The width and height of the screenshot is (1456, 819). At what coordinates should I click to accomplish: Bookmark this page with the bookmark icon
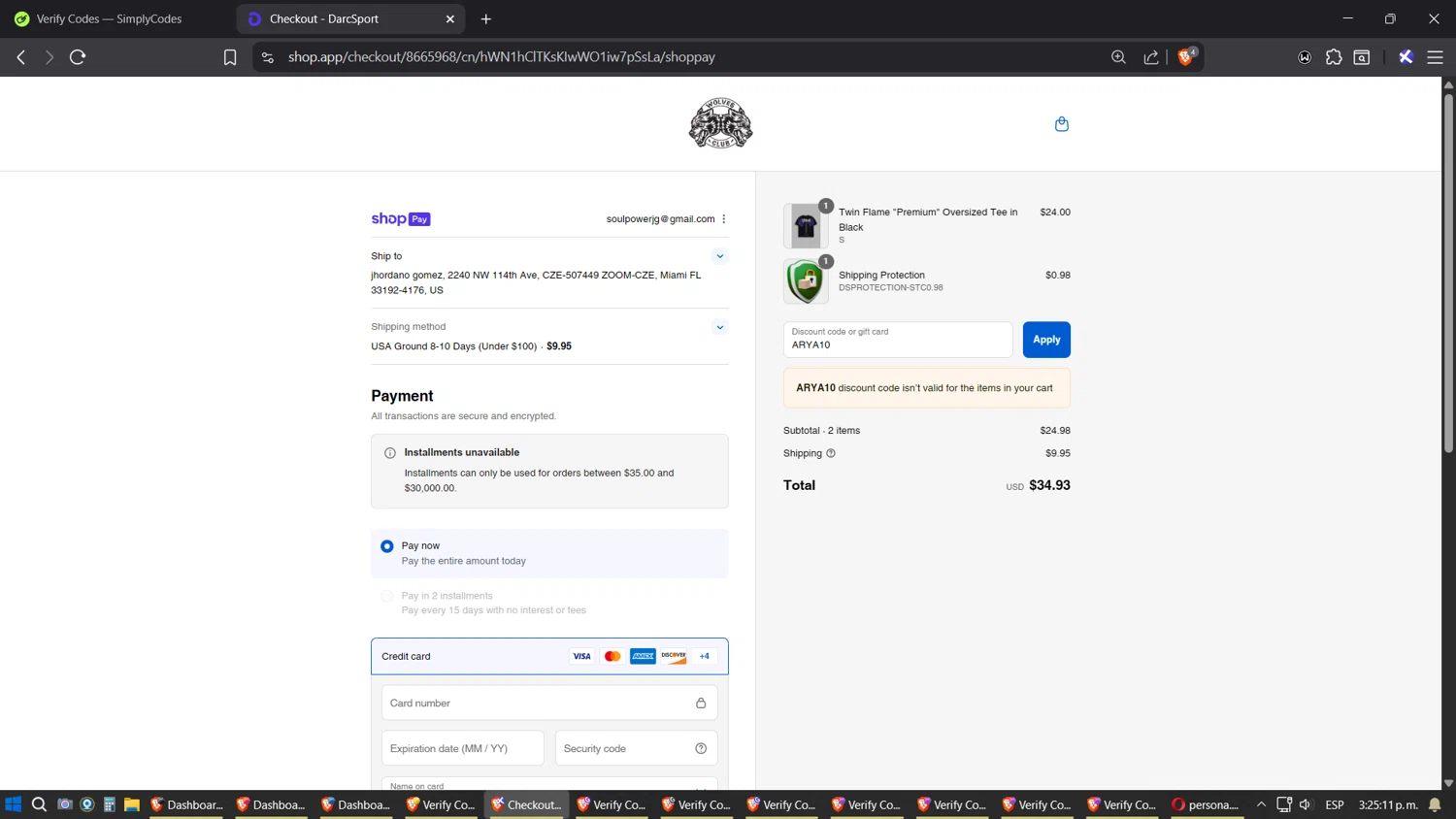(230, 57)
